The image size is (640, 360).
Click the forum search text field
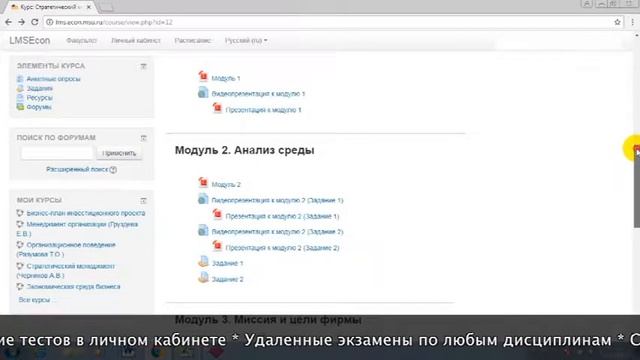click(x=57, y=153)
